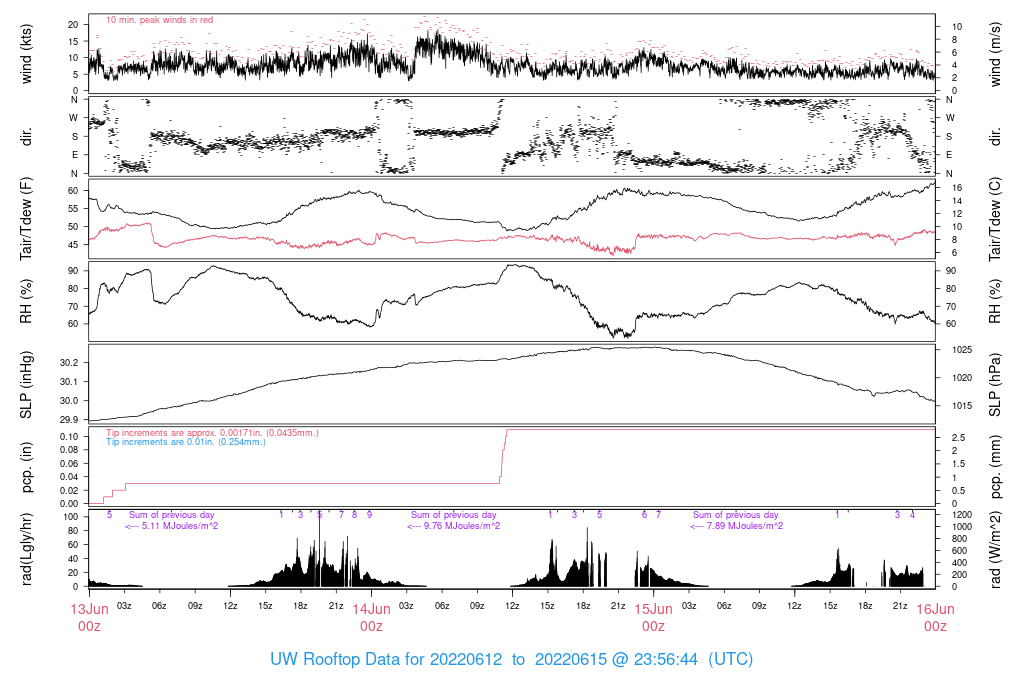Viewport: 1024px width, 700px height.
Task: Click the '1025' value on SLP hPa axis
Action: point(961,350)
